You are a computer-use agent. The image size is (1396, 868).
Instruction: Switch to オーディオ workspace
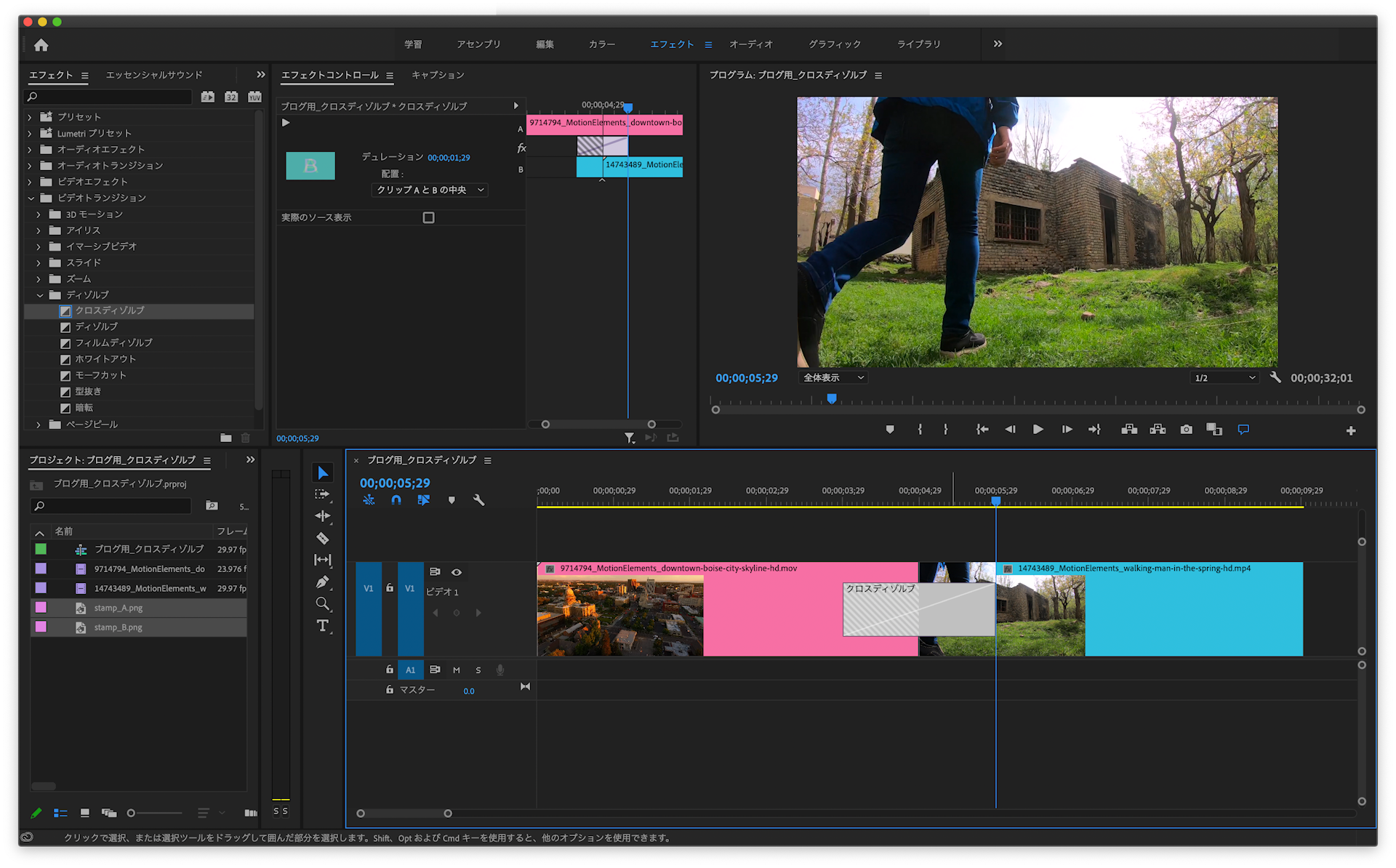pos(751,44)
